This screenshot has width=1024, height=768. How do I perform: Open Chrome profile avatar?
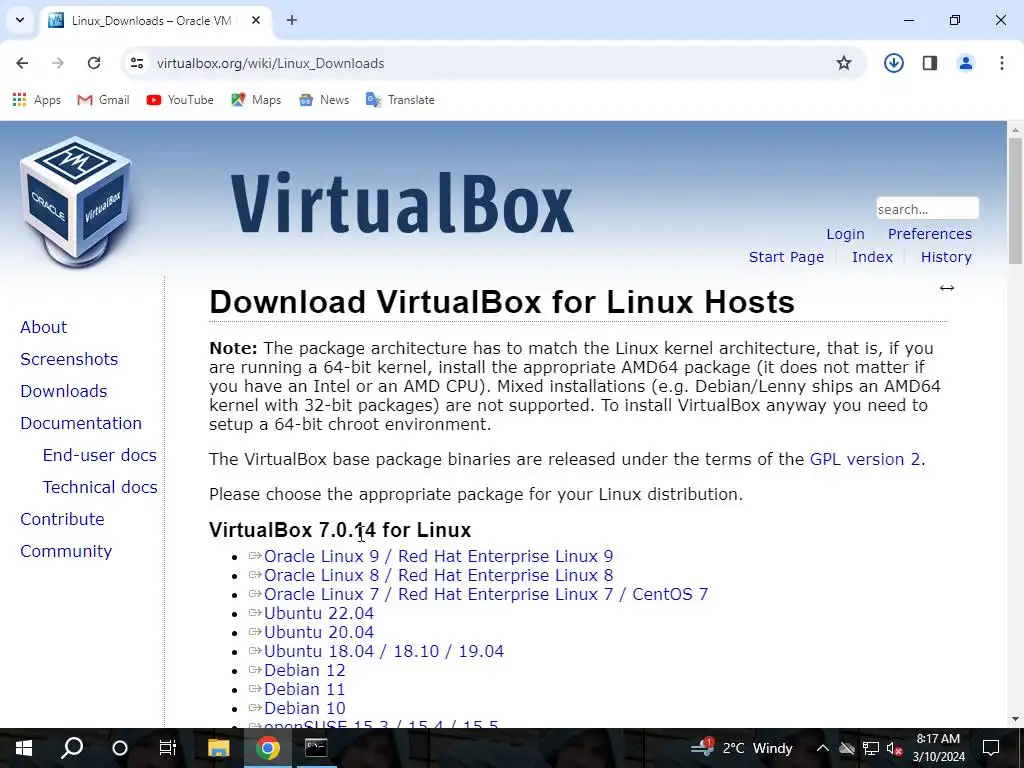(x=966, y=63)
